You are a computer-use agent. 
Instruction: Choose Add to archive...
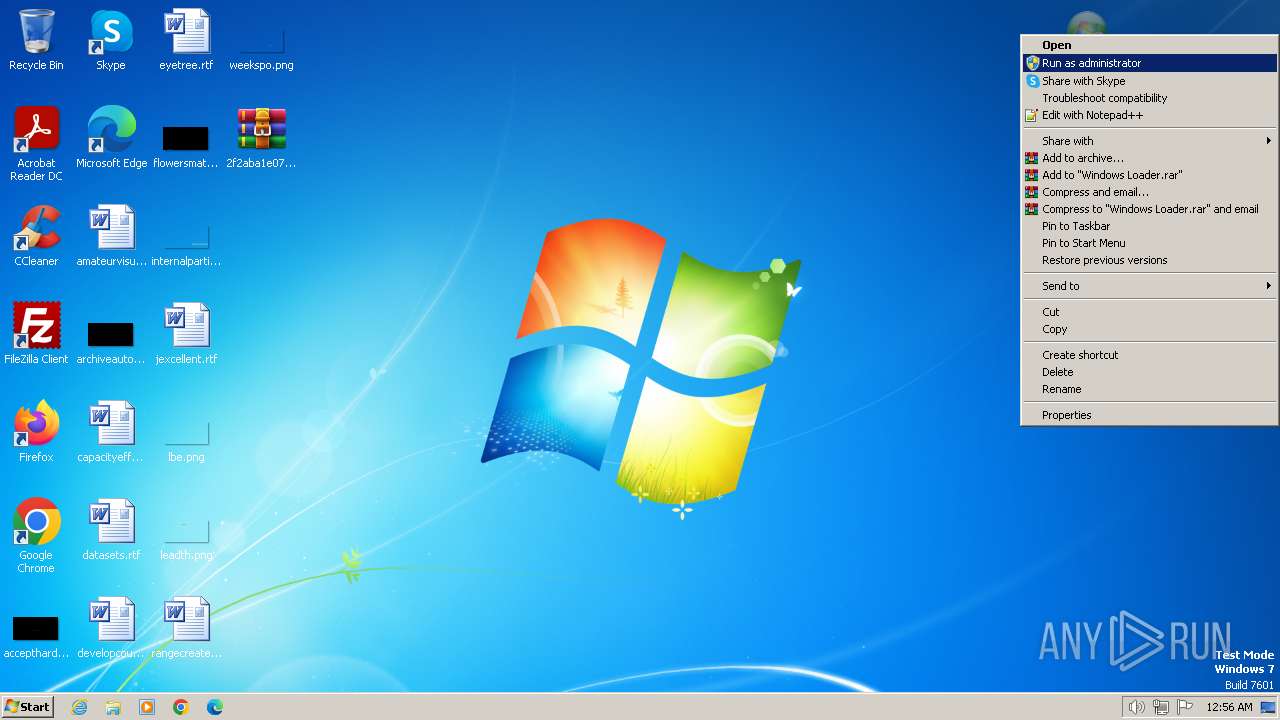1149,158
